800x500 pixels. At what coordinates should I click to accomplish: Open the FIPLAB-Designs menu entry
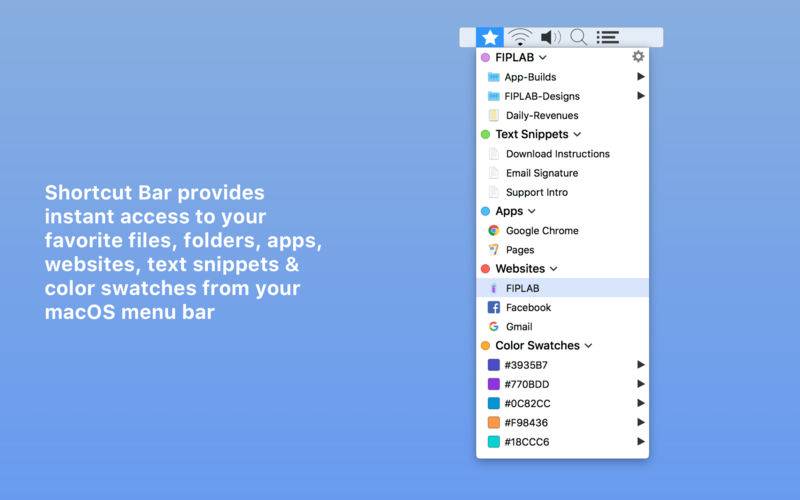point(562,96)
